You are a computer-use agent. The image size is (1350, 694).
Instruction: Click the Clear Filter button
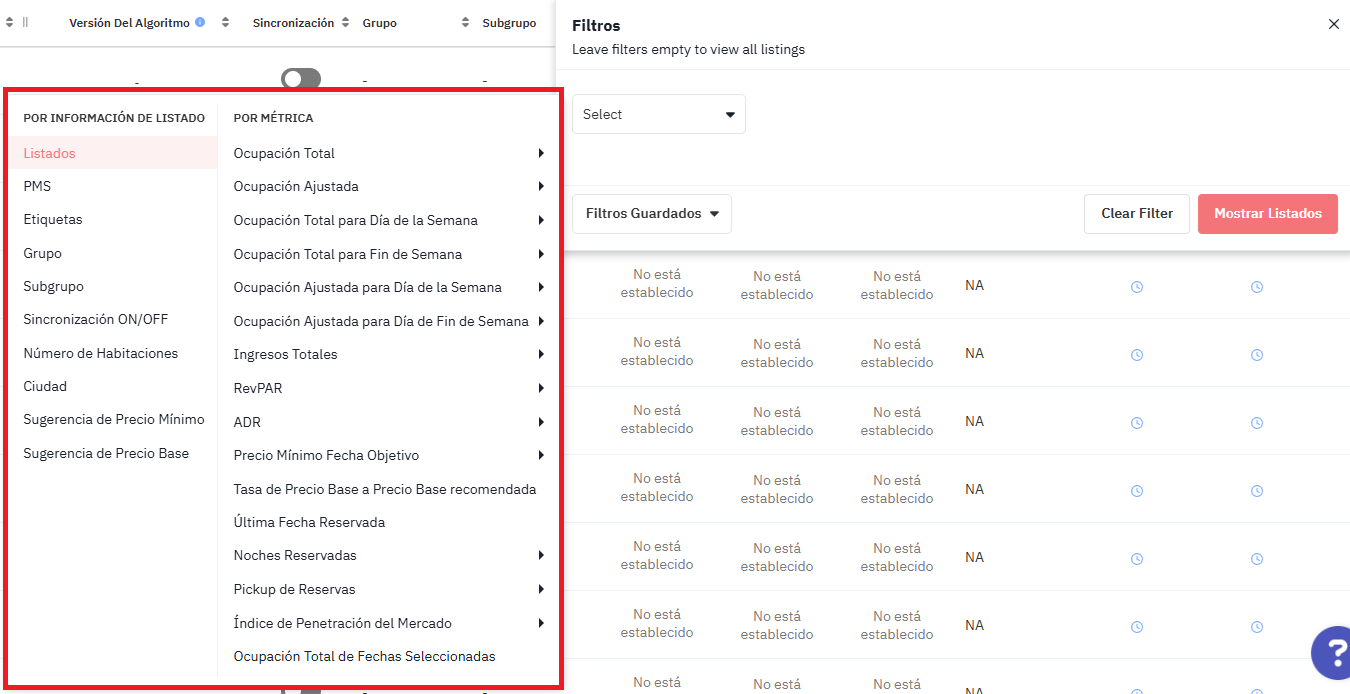(x=1136, y=214)
